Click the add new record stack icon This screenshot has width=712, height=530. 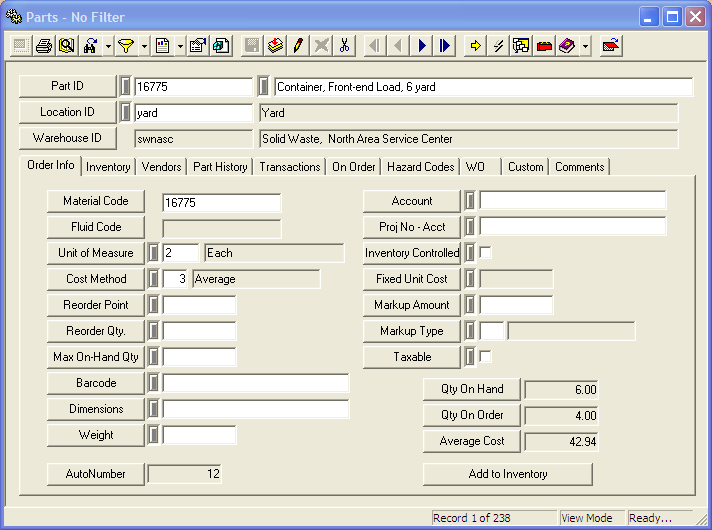[275, 46]
